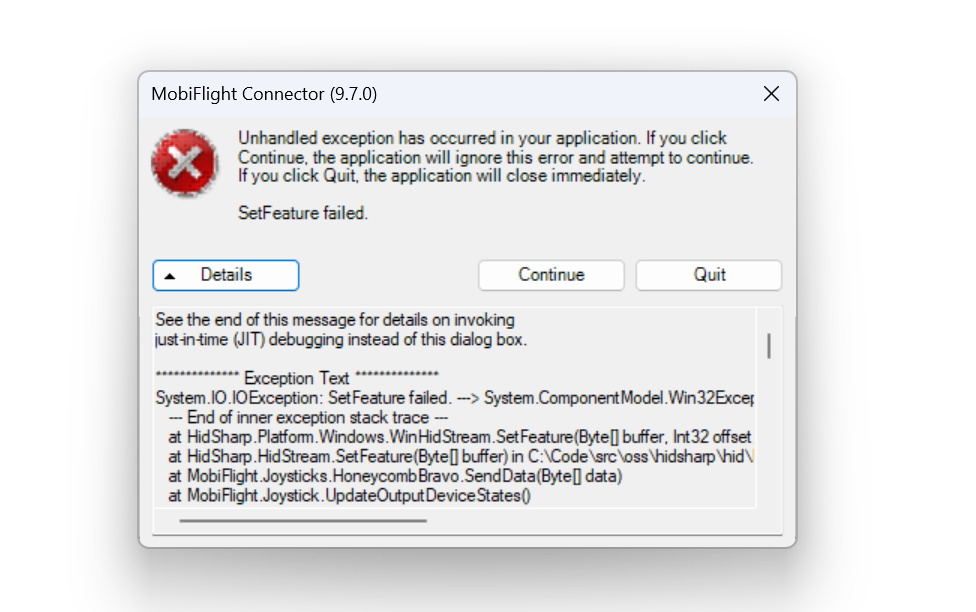Click the scrollbar of the details panel

(766, 345)
